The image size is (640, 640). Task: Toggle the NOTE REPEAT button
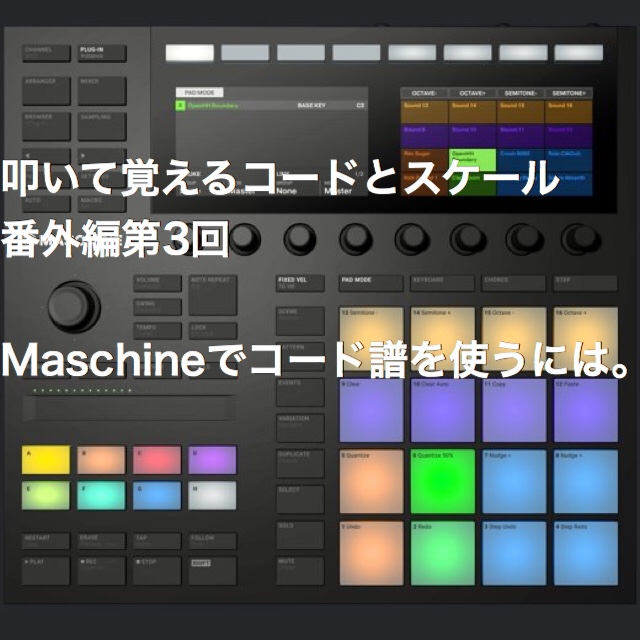point(213,295)
